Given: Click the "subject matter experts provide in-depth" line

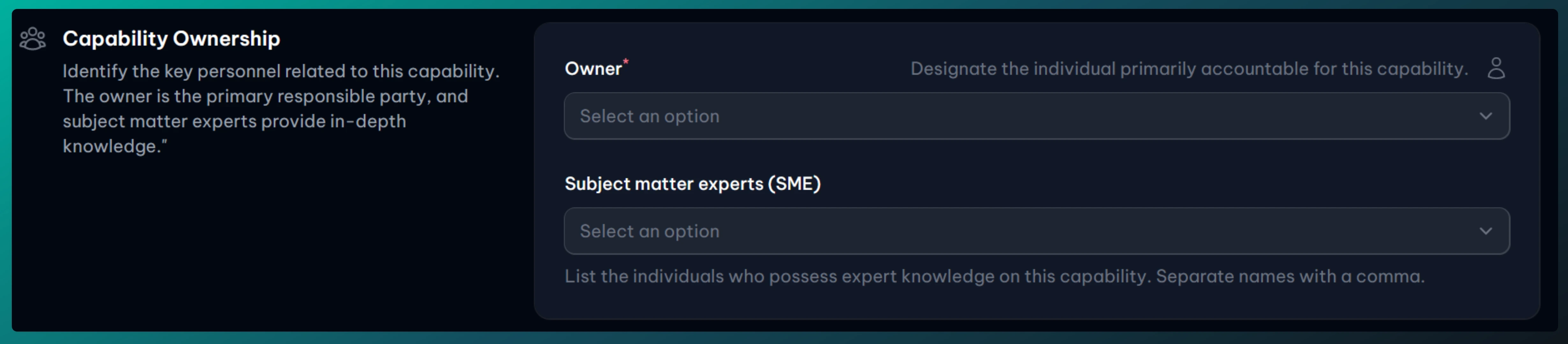Looking at the screenshot, I should tap(234, 122).
